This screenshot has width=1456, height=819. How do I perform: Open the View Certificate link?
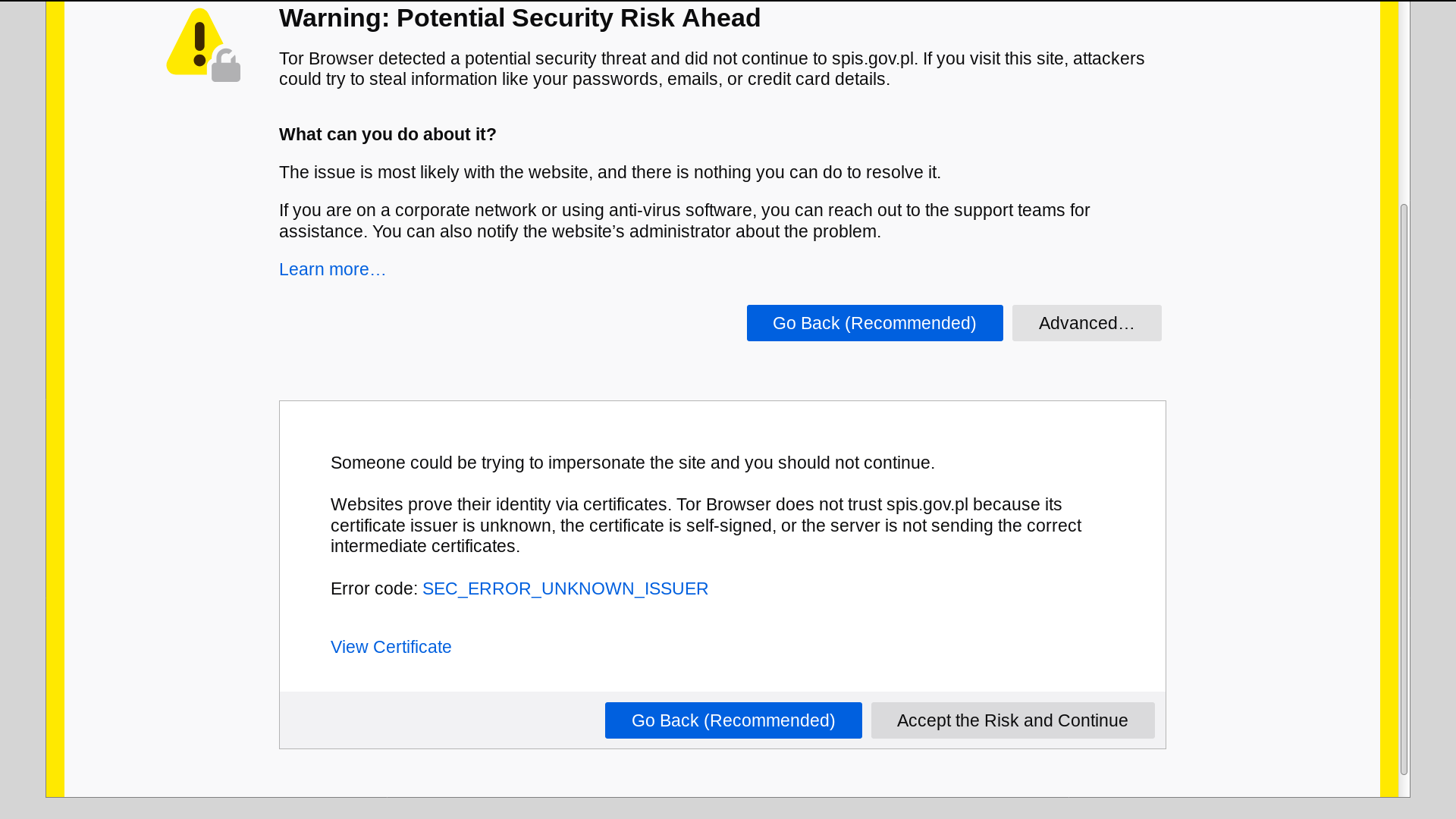coord(391,648)
